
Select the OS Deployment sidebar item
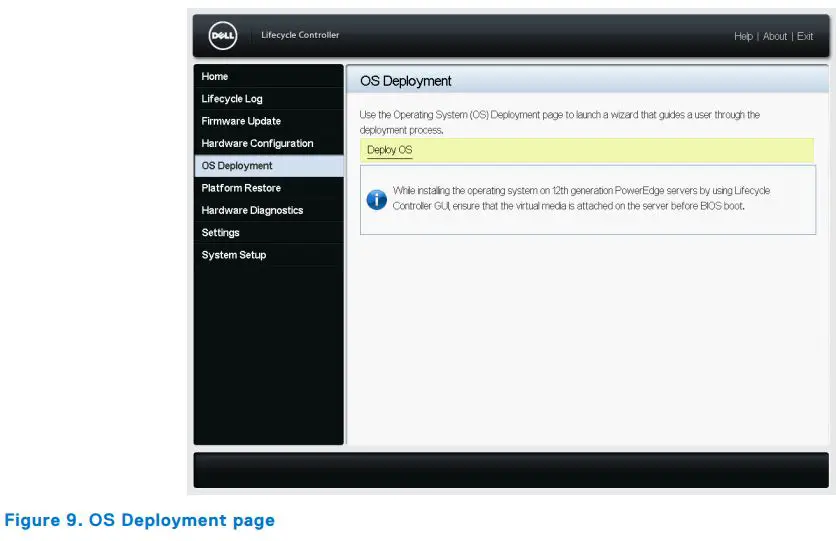268,166
